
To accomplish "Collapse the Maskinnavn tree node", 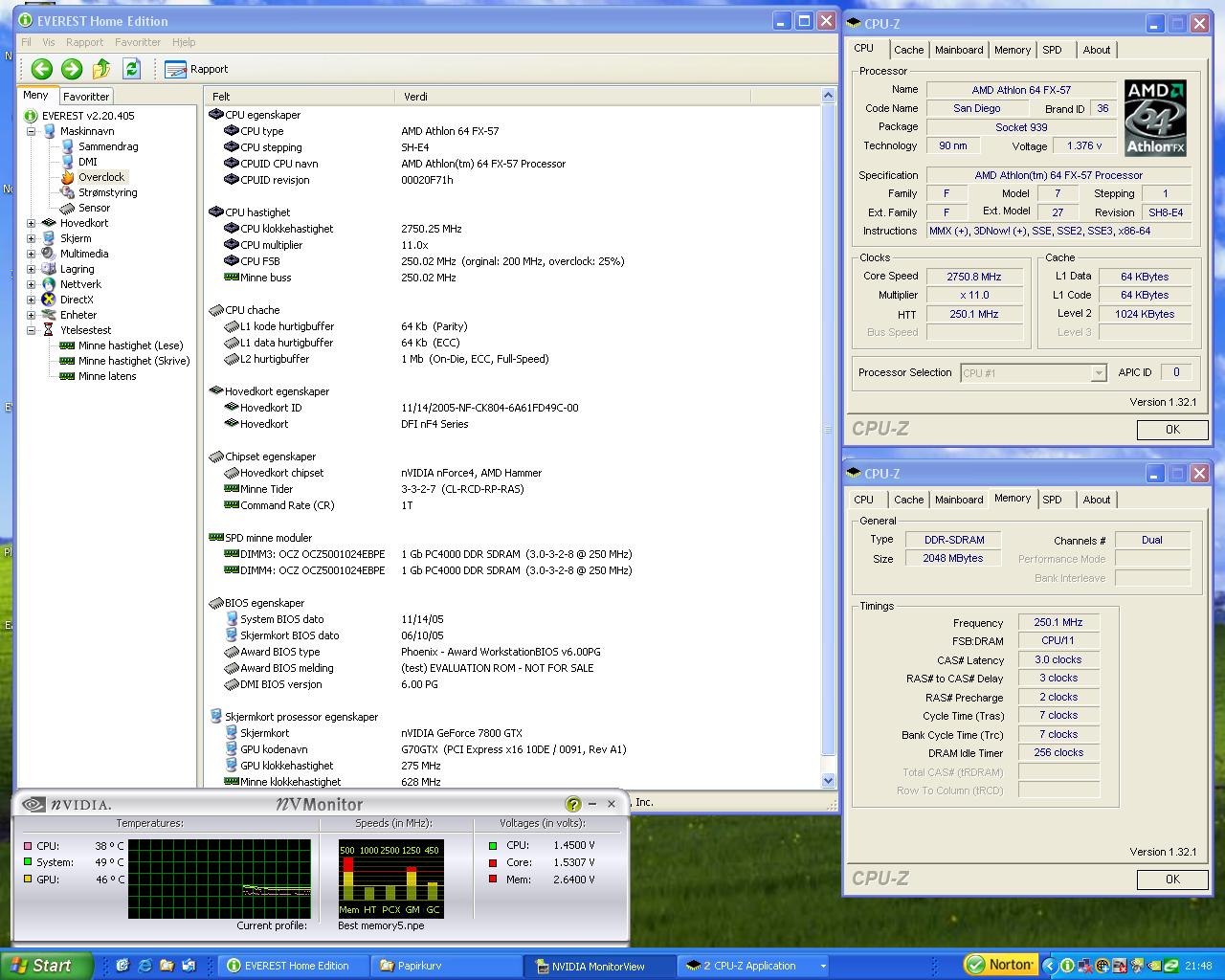I will pyautogui.click(x=32, y=131).
